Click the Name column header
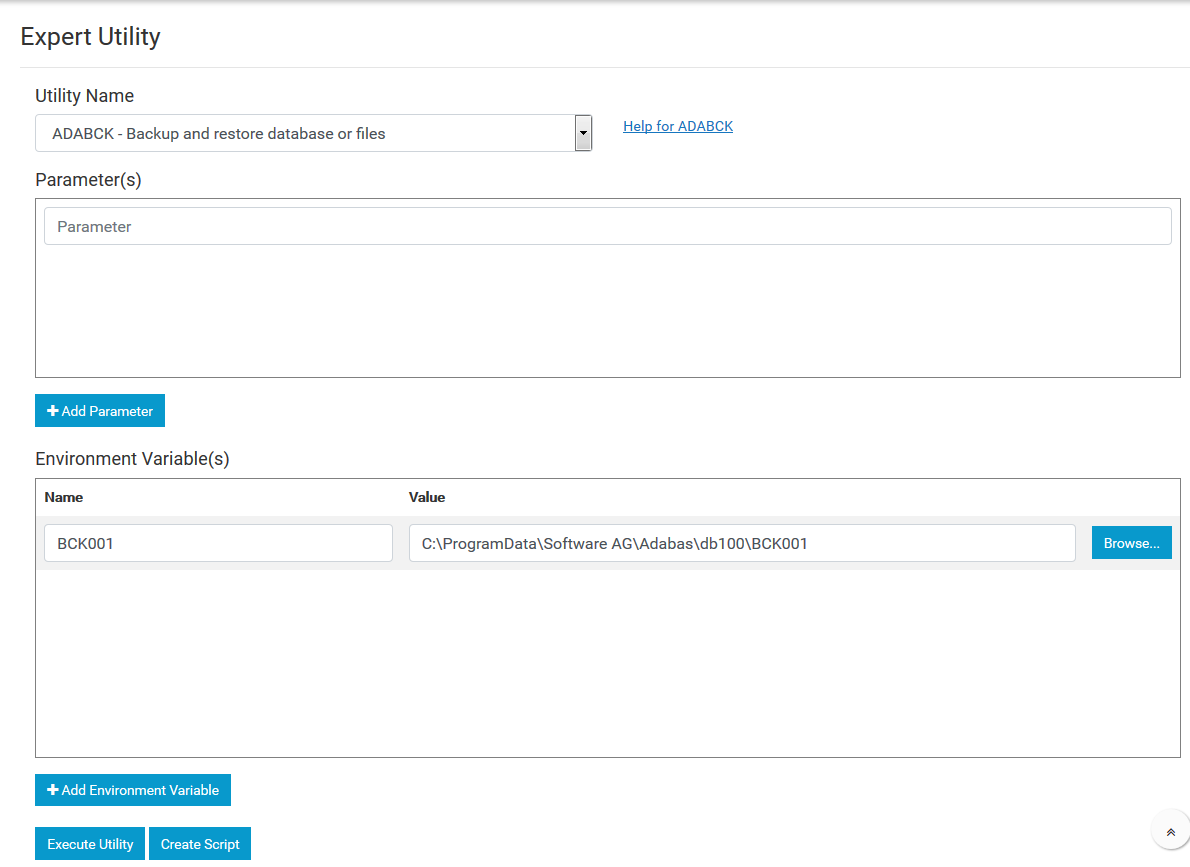This screenshot has height=867, width=1190. pos(64,497)
